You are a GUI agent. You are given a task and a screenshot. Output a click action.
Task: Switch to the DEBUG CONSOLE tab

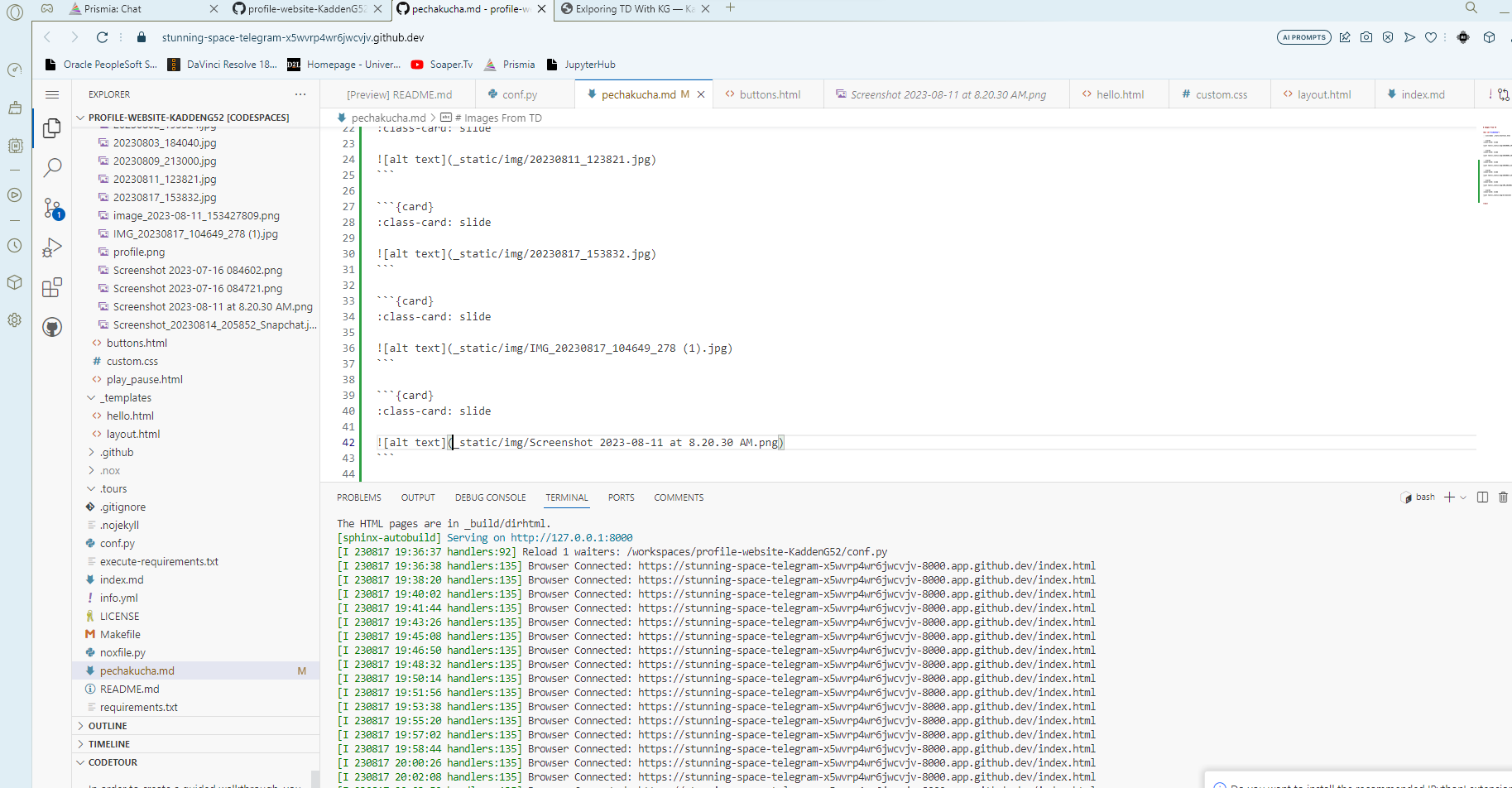click(490, 497)
